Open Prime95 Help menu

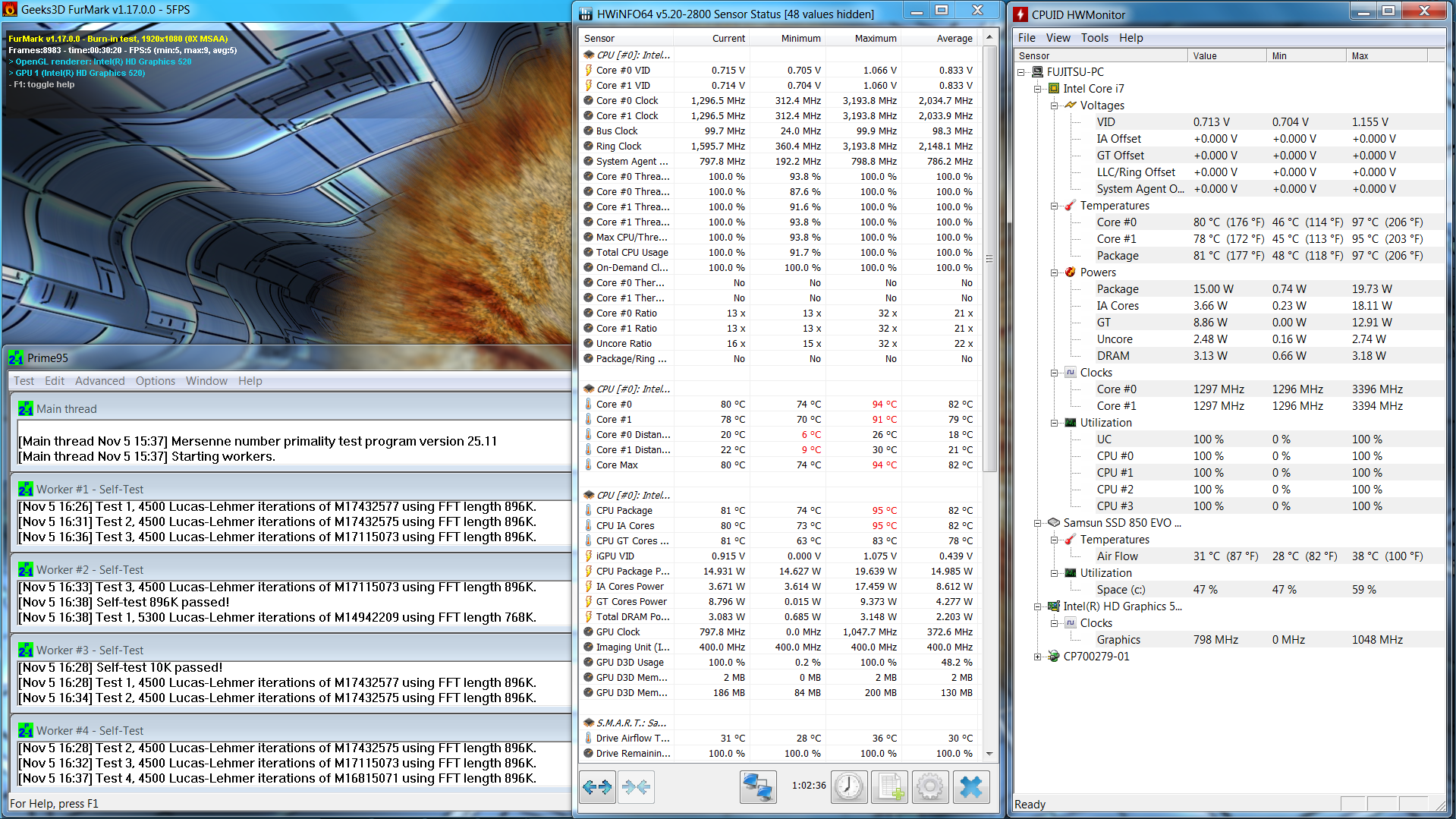coord(250,380)
